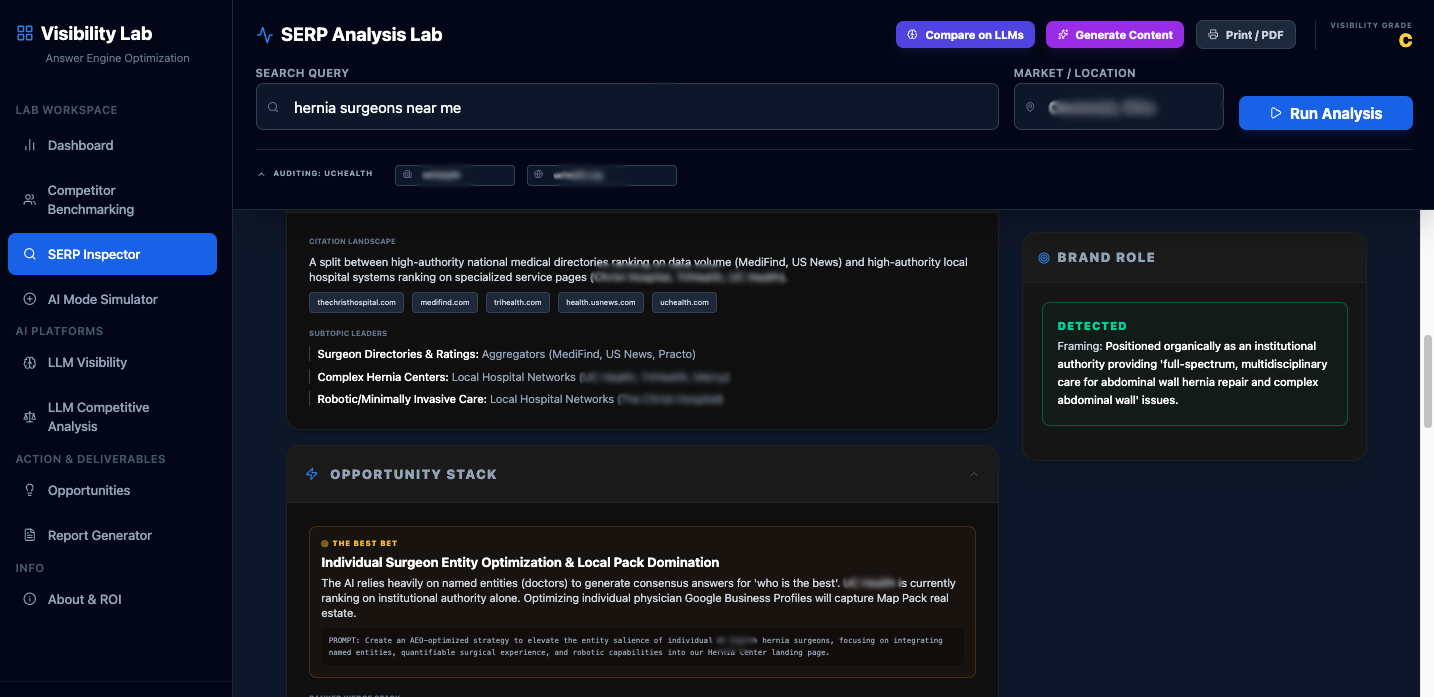1434x697 pixels.
Task: Open the Opportunities section
Action: 112,490
